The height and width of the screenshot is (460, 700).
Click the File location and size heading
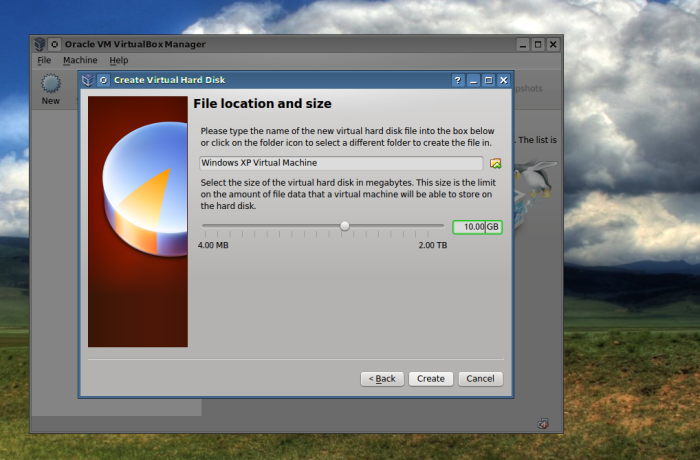coord(262,104)
